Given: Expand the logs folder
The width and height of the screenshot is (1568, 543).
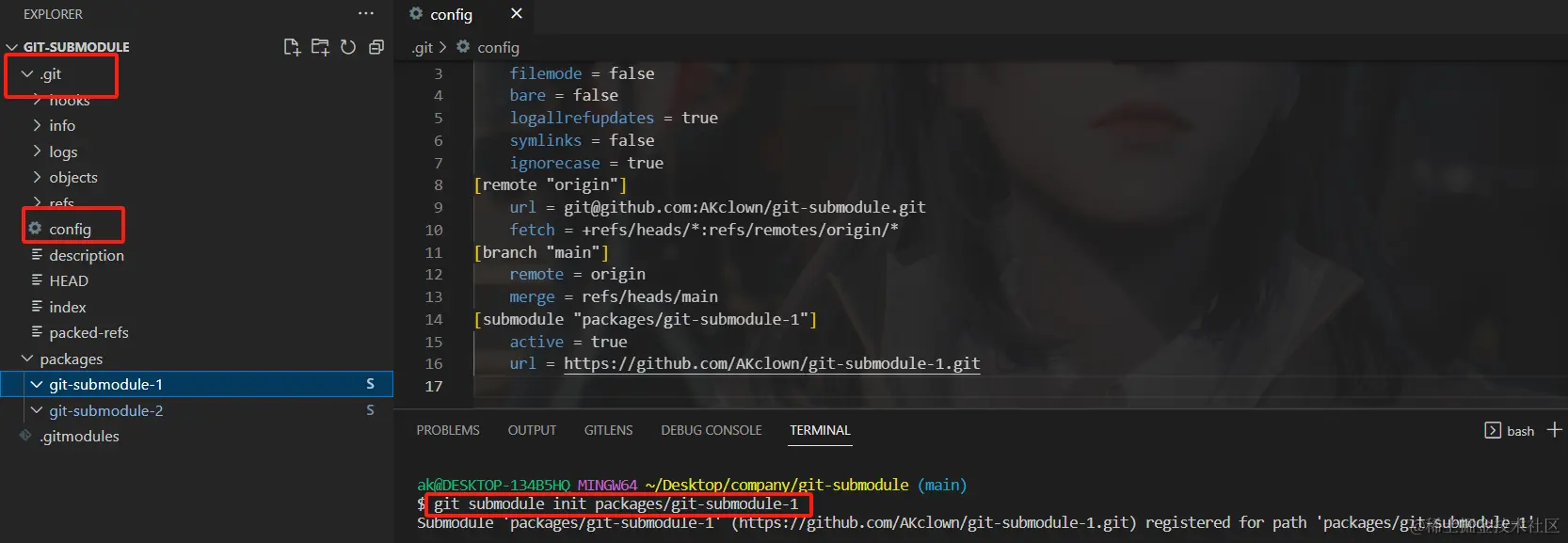Looking at the screenshot, I should pos(37,152).
